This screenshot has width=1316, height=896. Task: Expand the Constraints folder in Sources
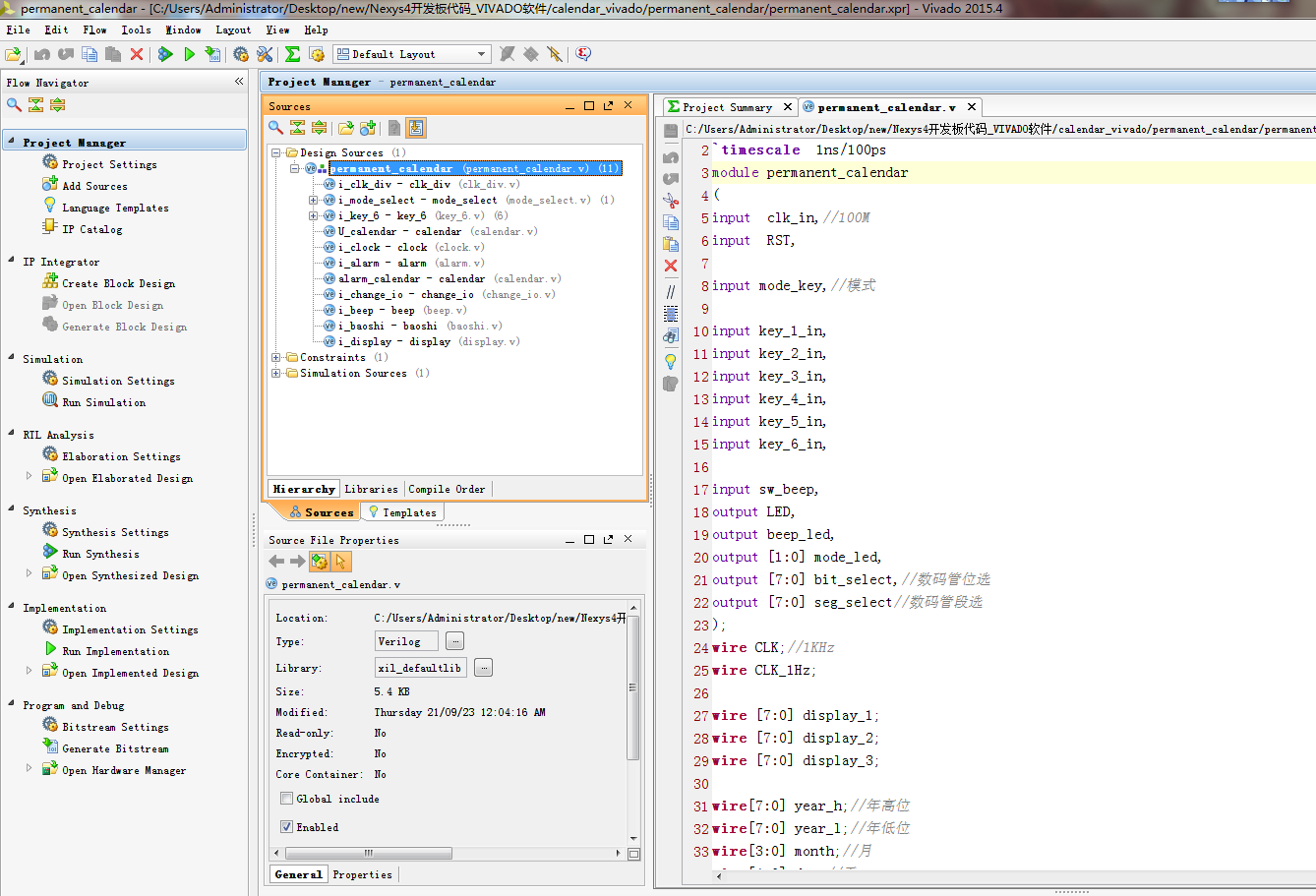point(276,358)
